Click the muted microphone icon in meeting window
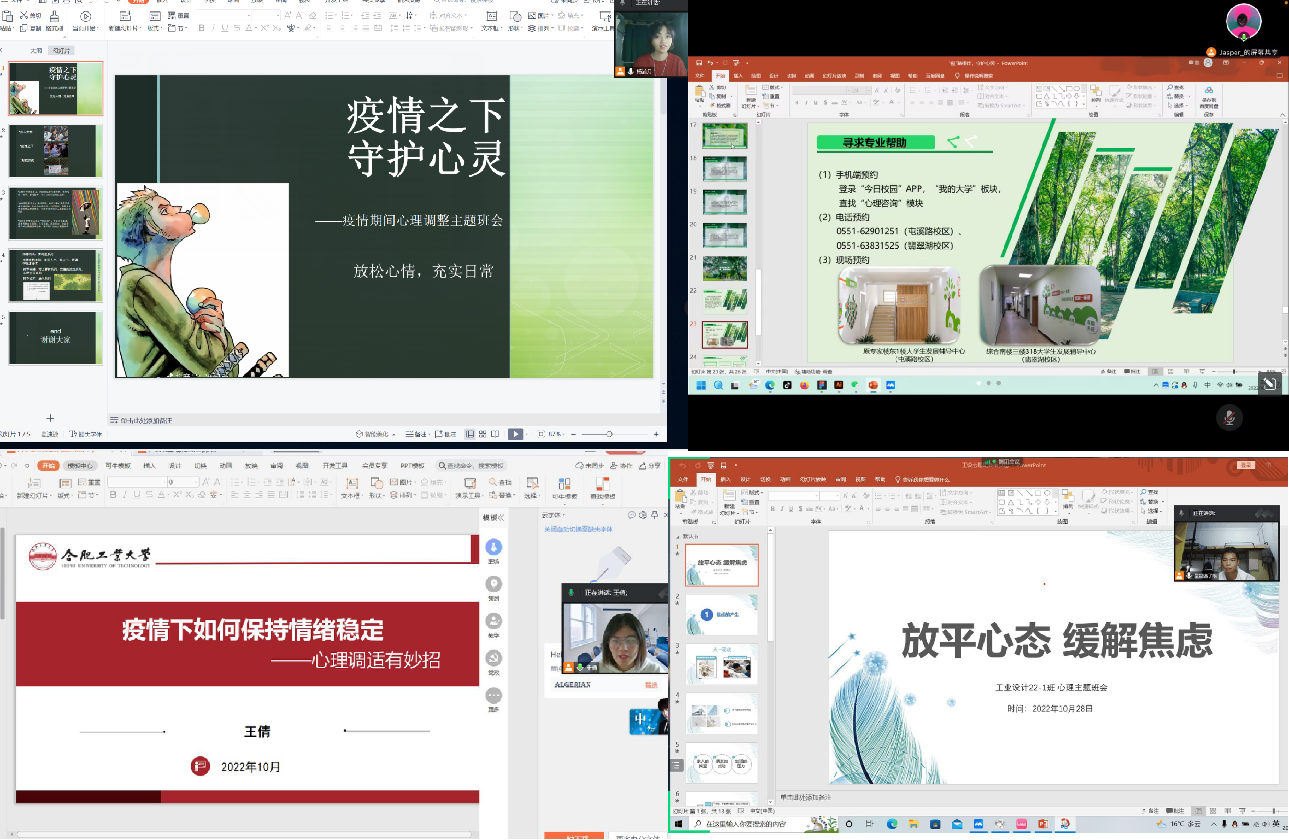 coord(1229,416)
